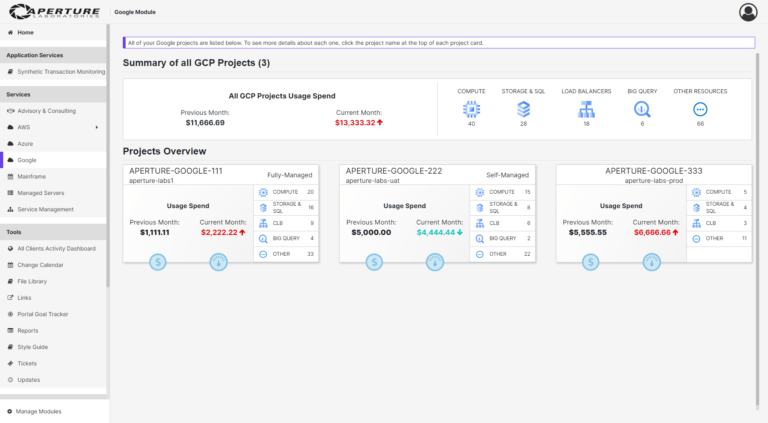
Task: Click the Other Resources ellipsis icon in summary
Action: [x=700, y=109]
